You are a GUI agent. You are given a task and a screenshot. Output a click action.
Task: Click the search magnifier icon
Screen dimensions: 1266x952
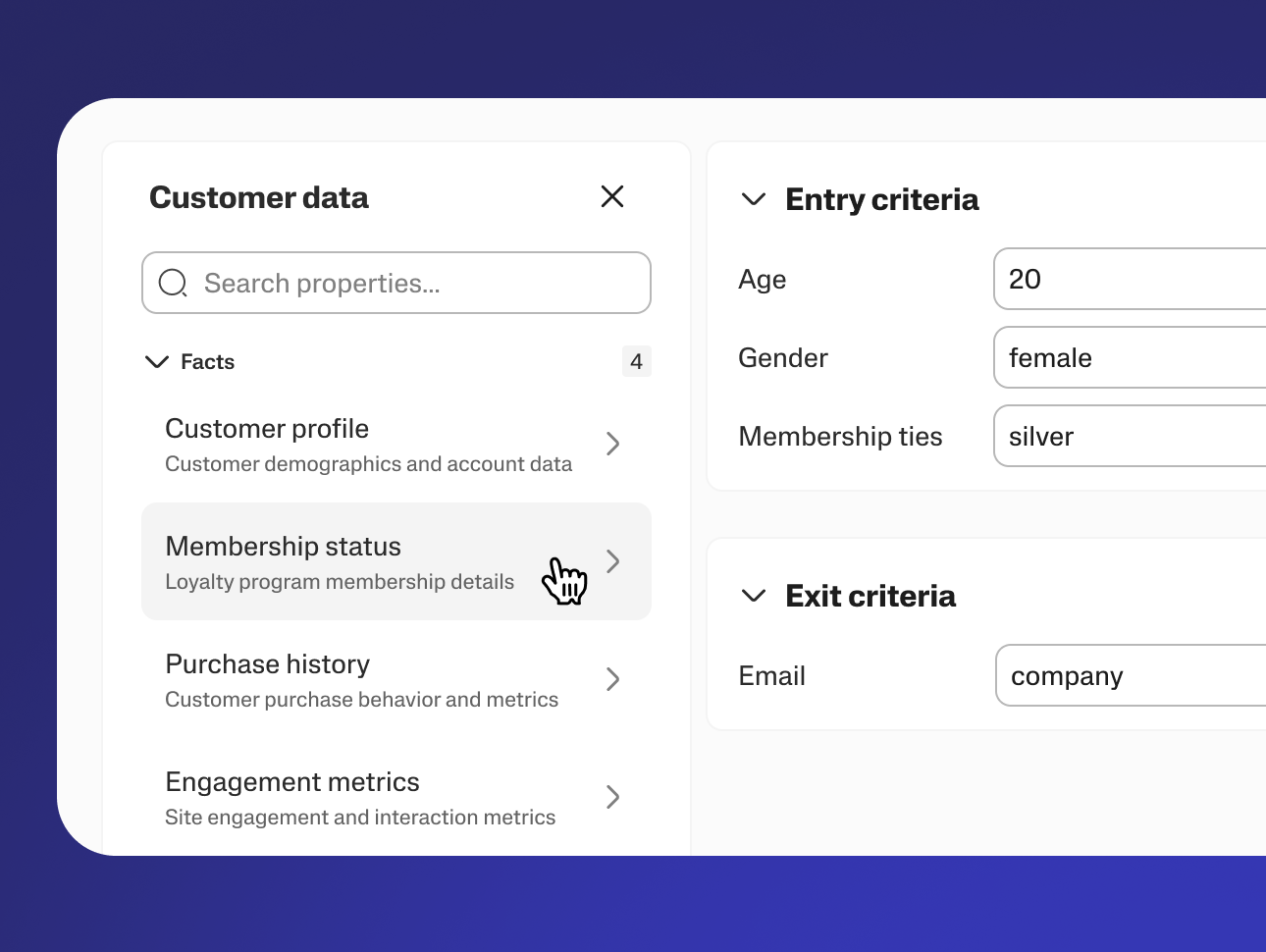click(173, 283)
